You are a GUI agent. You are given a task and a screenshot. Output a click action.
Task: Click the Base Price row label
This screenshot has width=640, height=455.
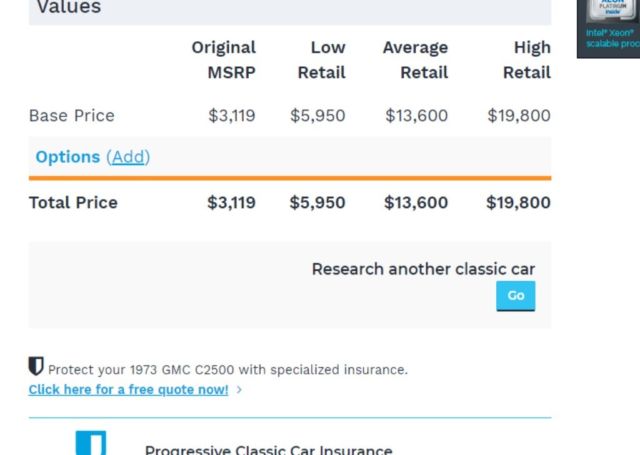(72, 116)
